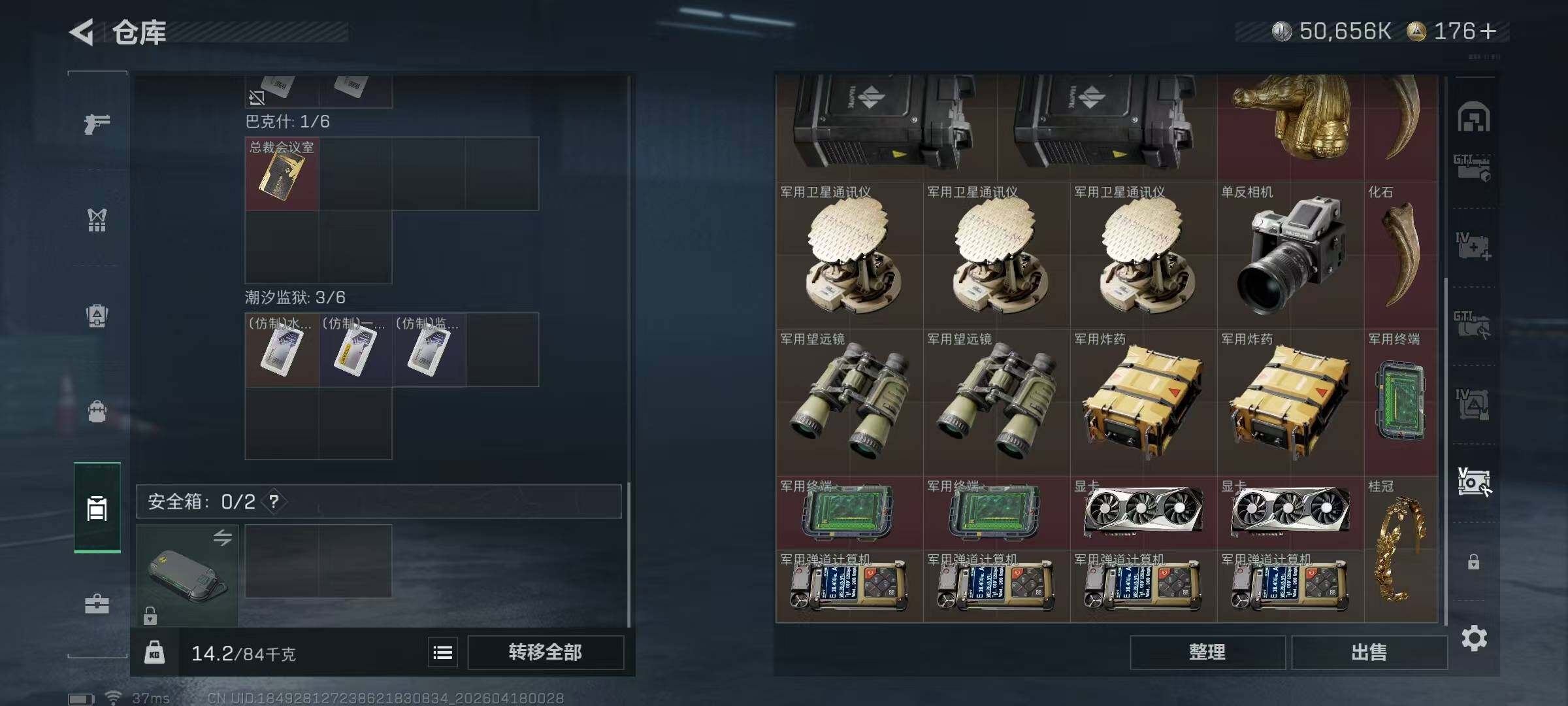Select the backpack category tab
Screen dimensions: 1568x706
(97, 411)
